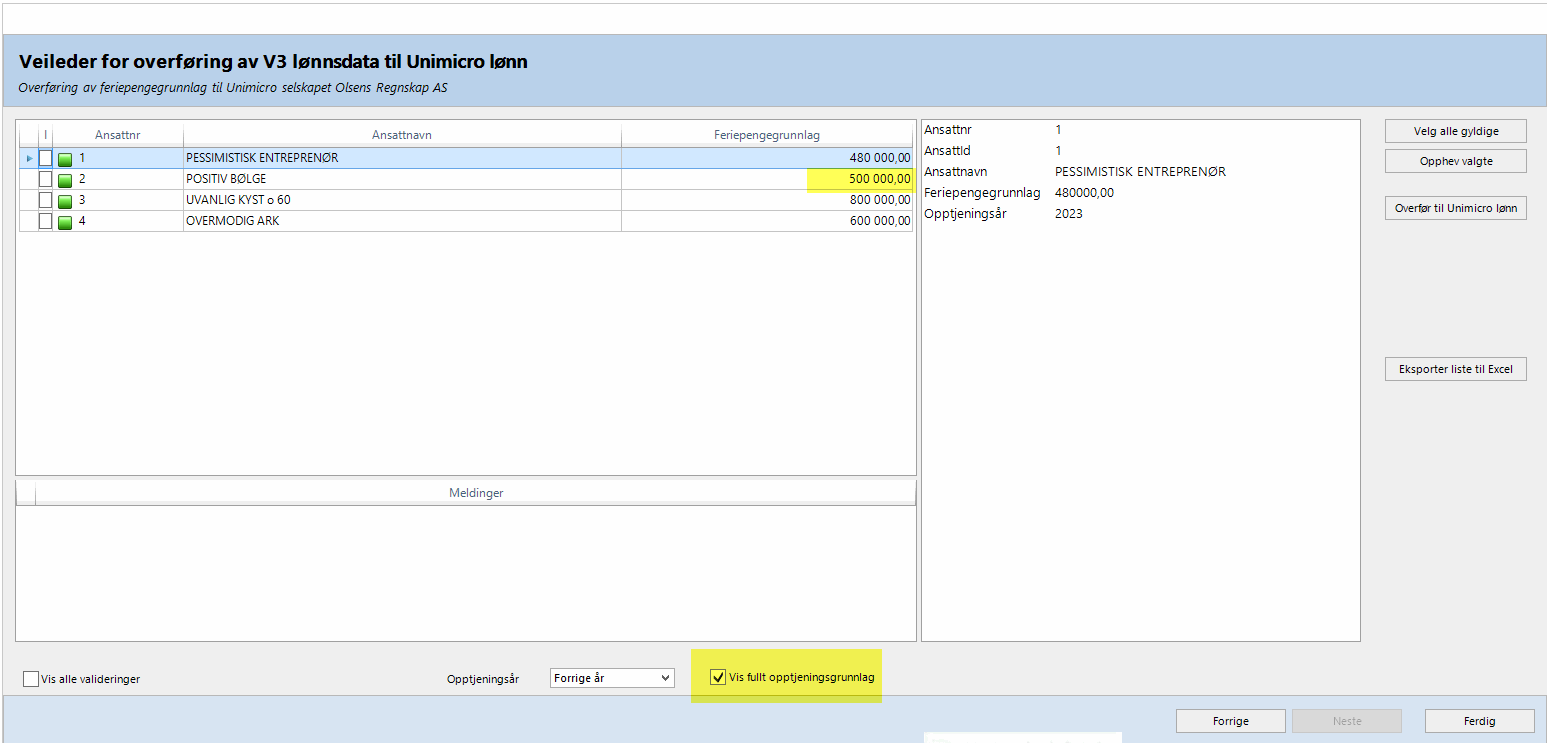Enable Vis alle valideringer checkbox
The image size is (1547, 743).
tap(31, 679)
